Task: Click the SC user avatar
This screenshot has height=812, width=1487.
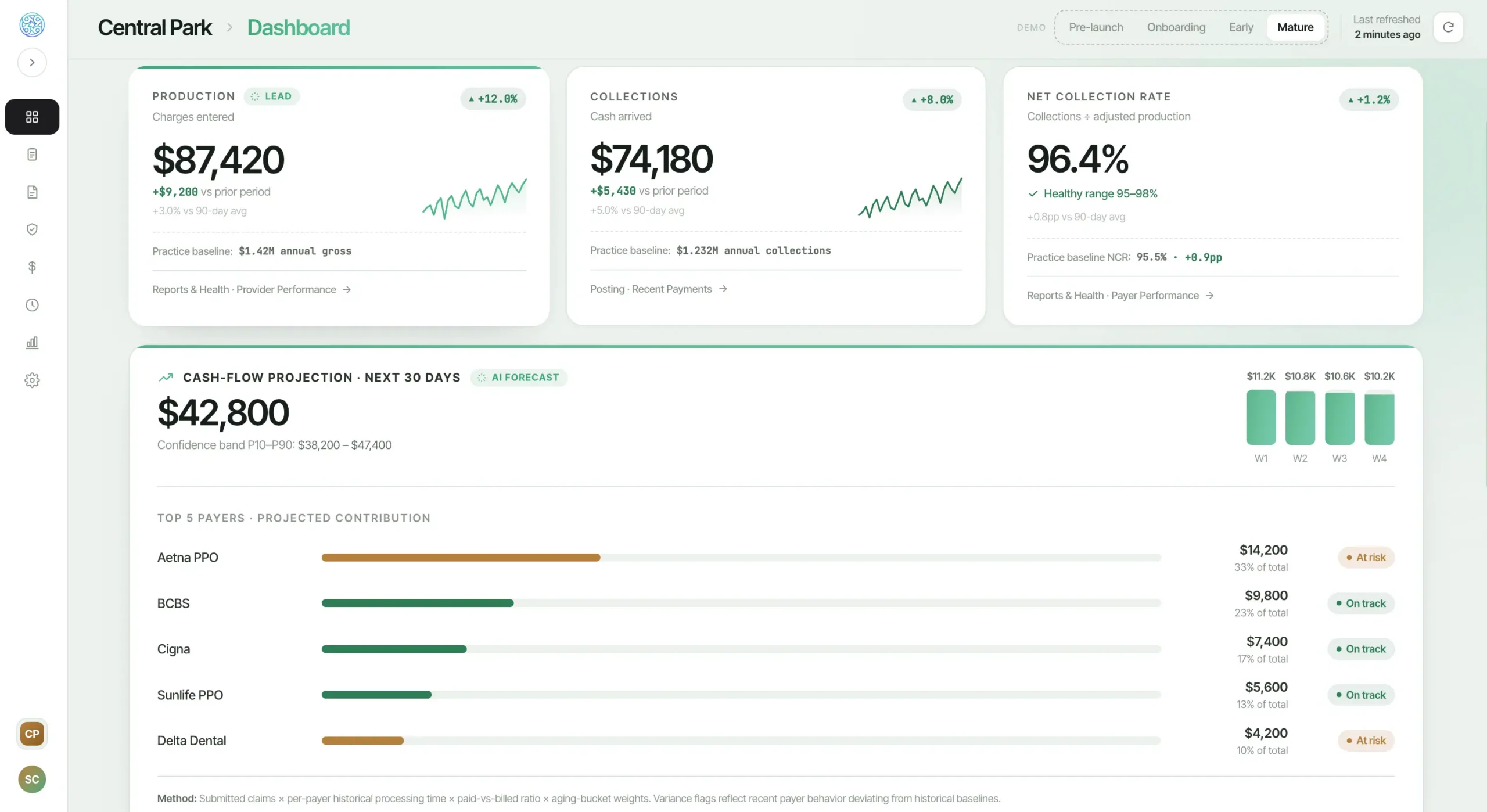Action: [32, 779]
